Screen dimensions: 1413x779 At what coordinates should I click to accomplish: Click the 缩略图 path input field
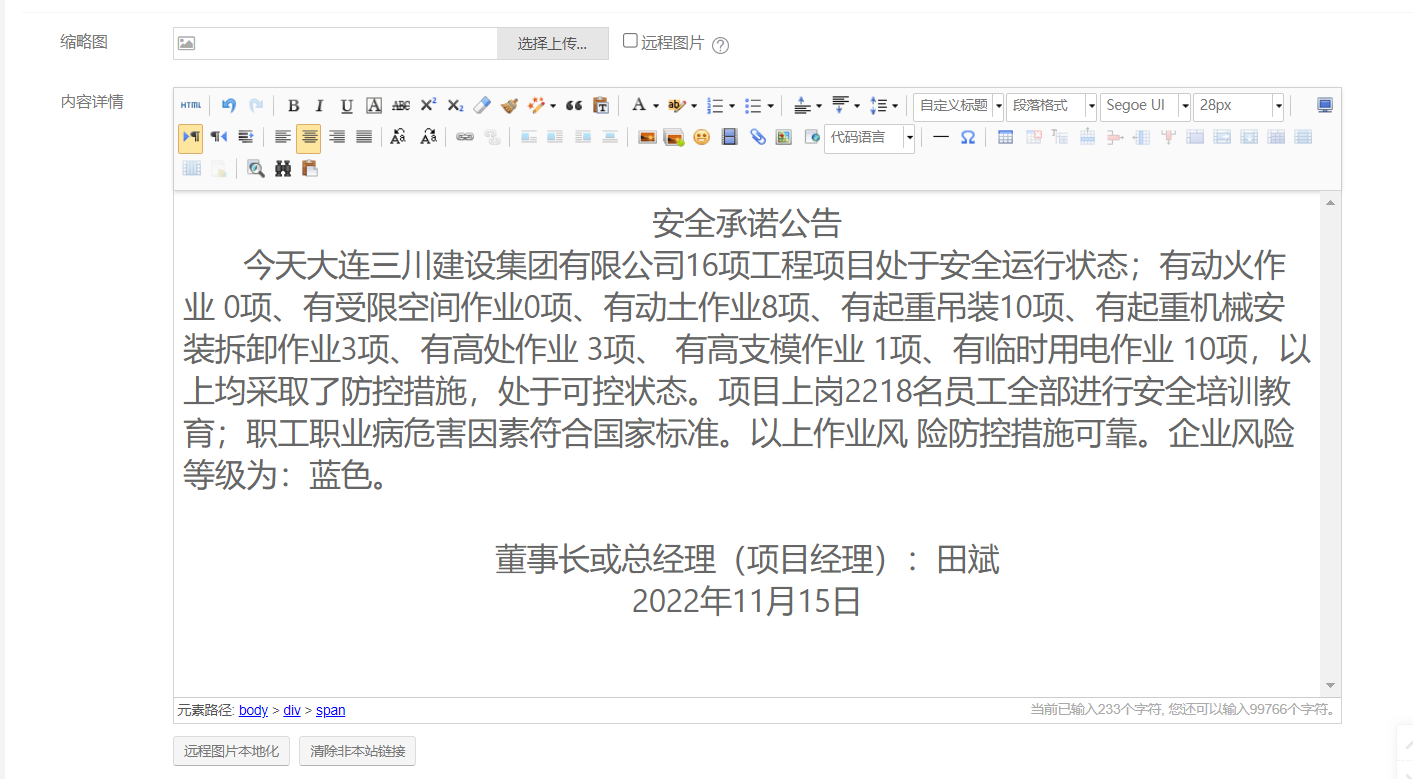[336, 44]
